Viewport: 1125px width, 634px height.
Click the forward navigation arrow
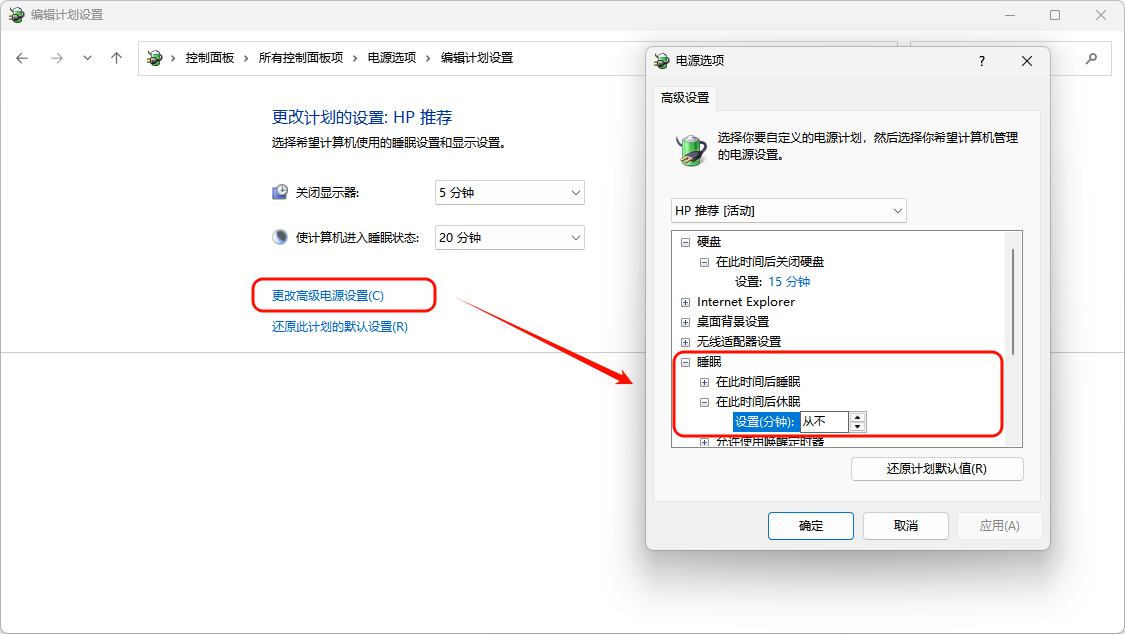57,58
